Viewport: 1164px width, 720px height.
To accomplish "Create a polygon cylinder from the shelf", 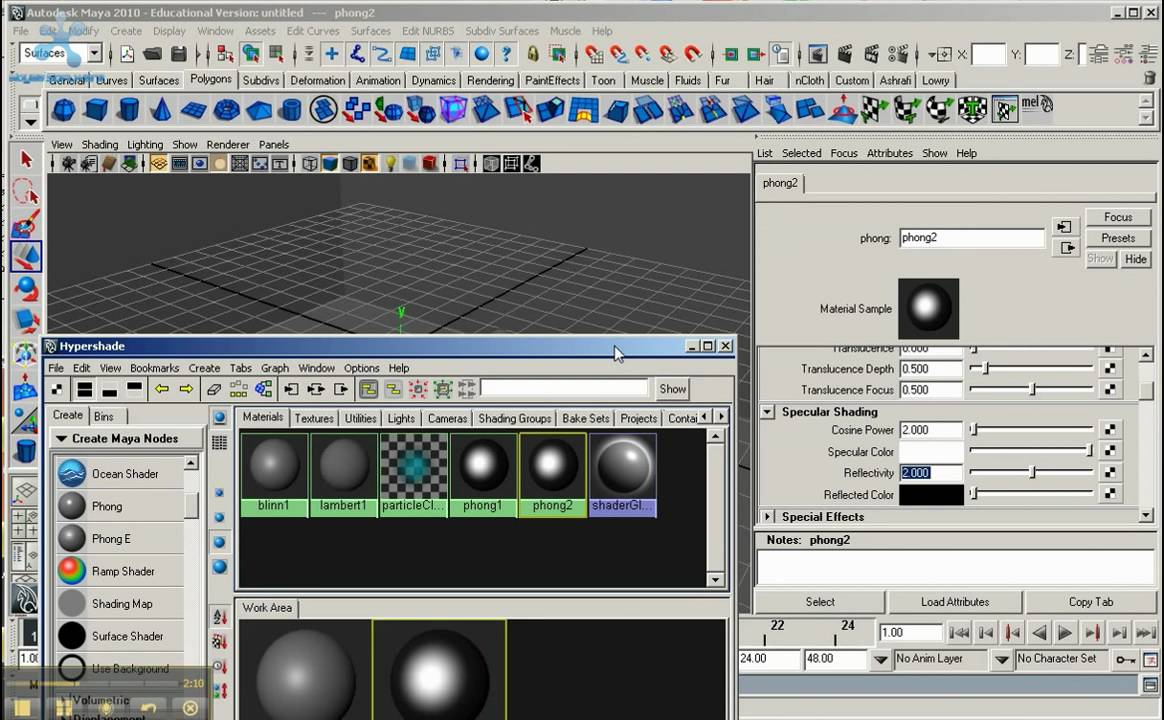I will coord(128,110).
